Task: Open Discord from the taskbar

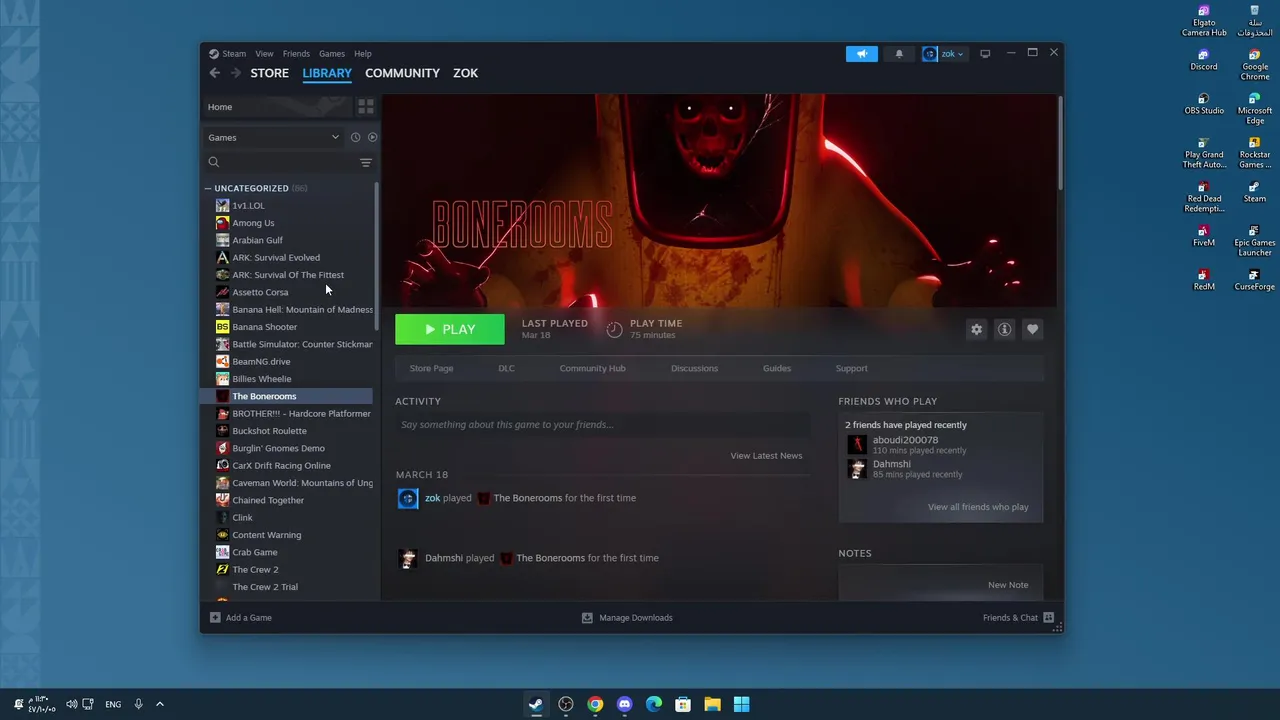Action: click(625, 704)
